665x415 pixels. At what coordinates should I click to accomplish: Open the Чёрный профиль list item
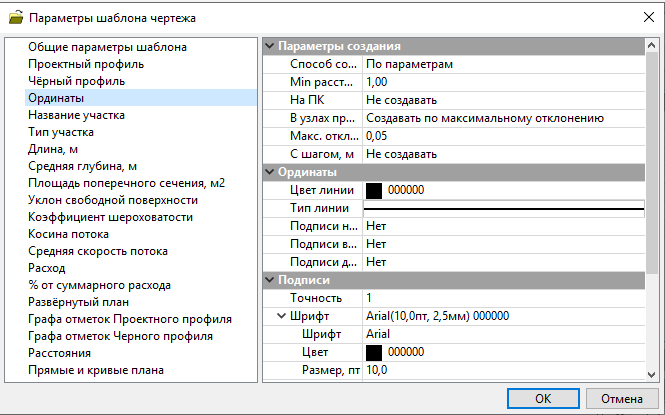[x=75, y=81]
